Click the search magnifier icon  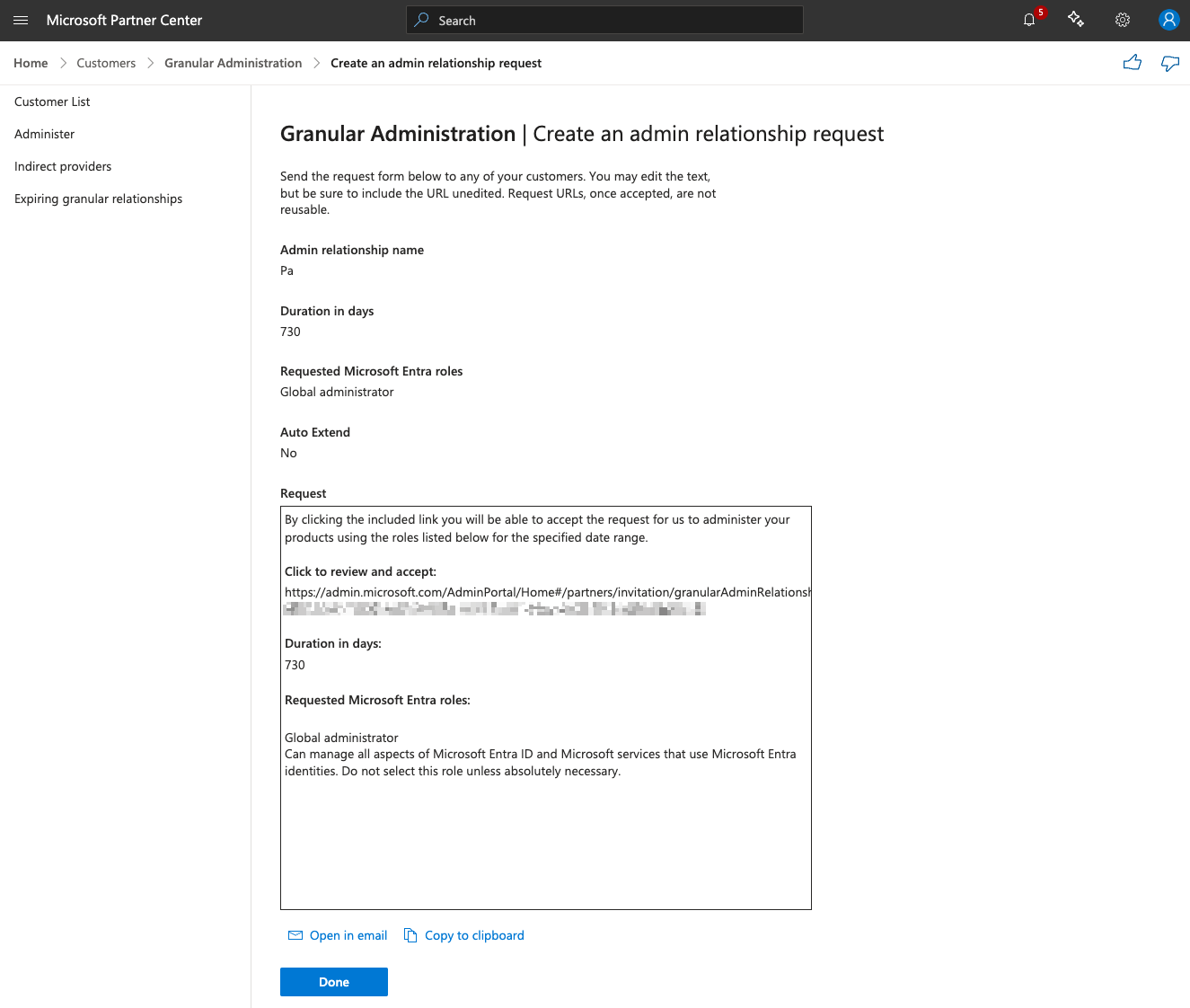pyautogui.click(x=421, y=20)
